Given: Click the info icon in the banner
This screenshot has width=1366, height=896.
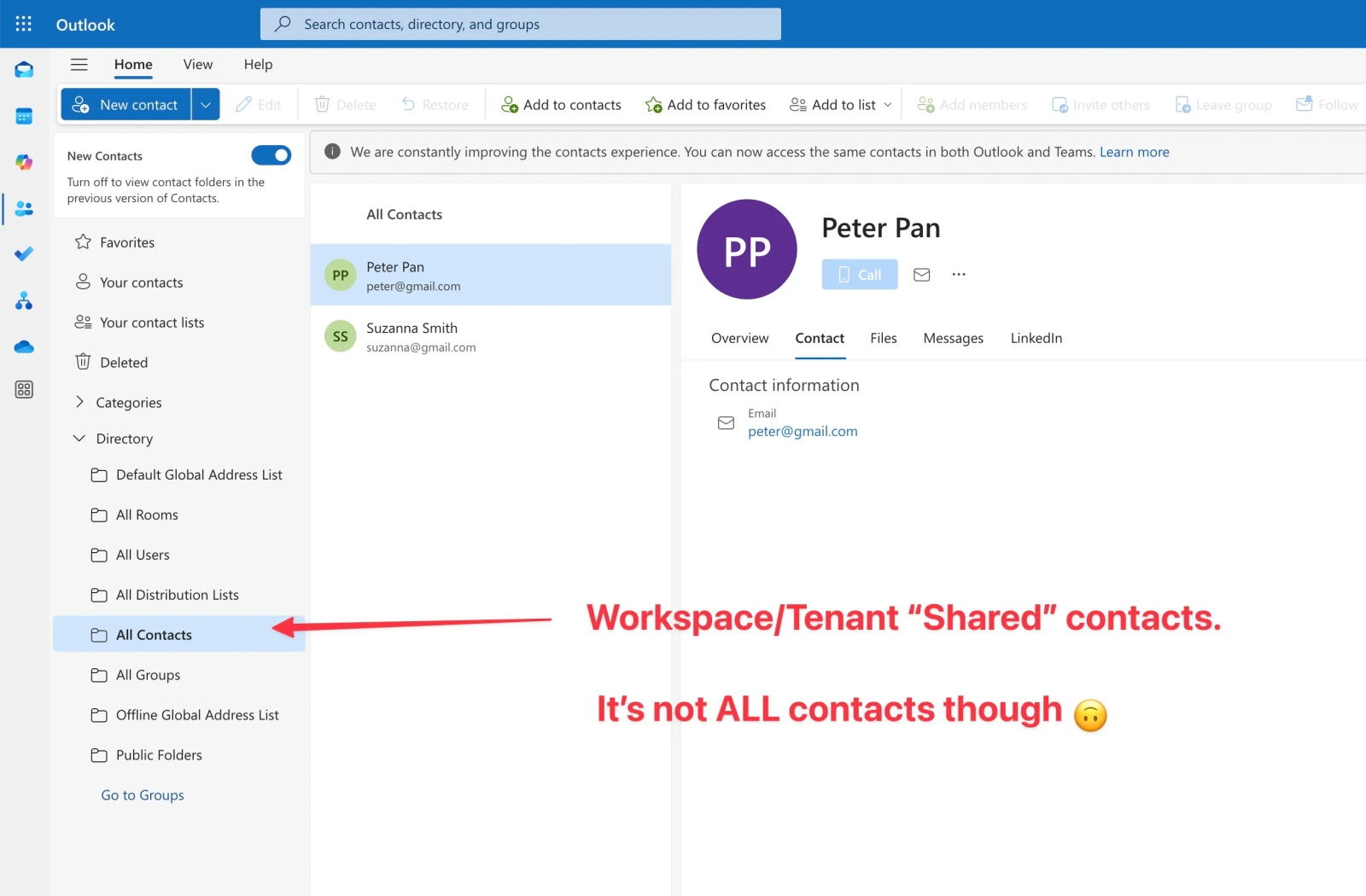Looking at the screenshot, I should point(333,152).
